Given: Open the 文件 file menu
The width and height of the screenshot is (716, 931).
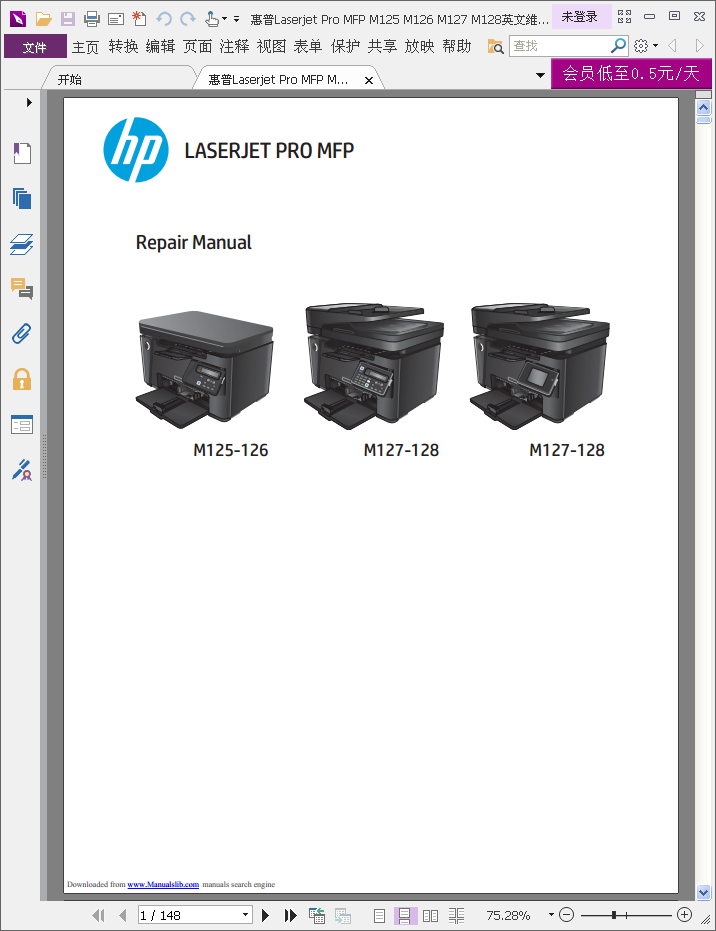Looking at the screenshot, I should tap(35, 46).
